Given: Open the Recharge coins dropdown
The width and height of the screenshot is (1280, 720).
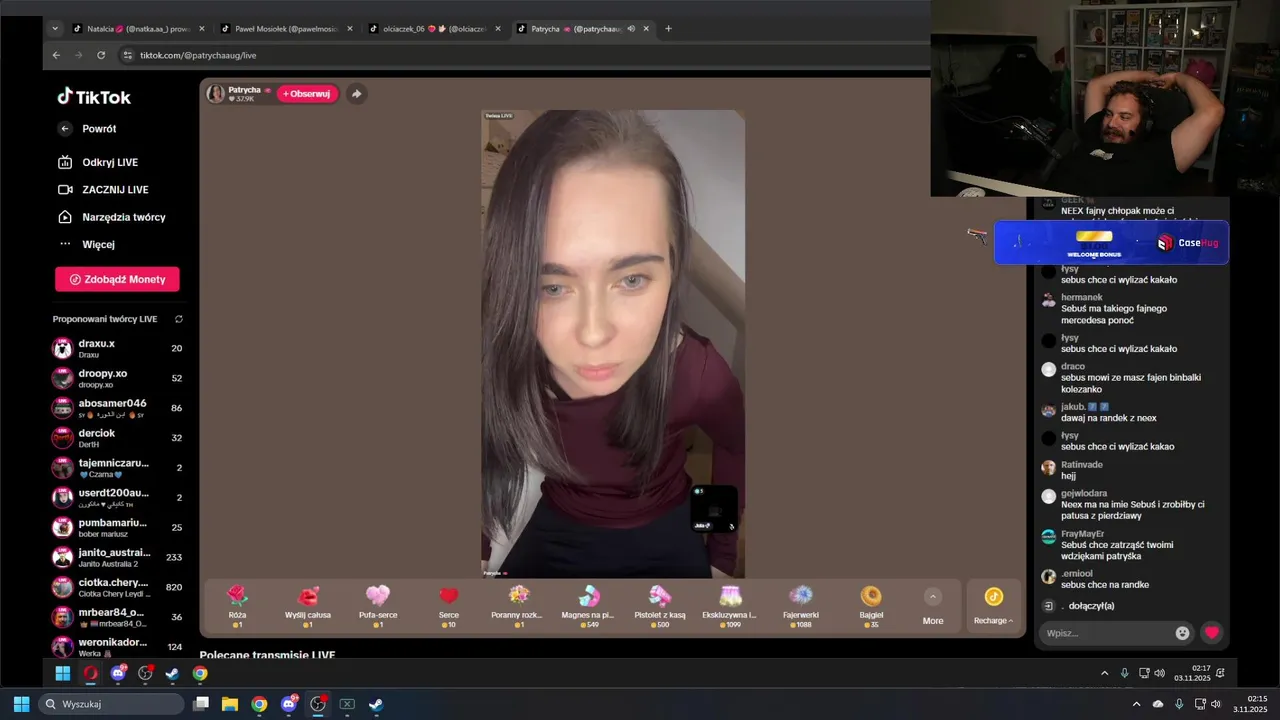Looking at the screenshot, I should [x=993, y=606].
